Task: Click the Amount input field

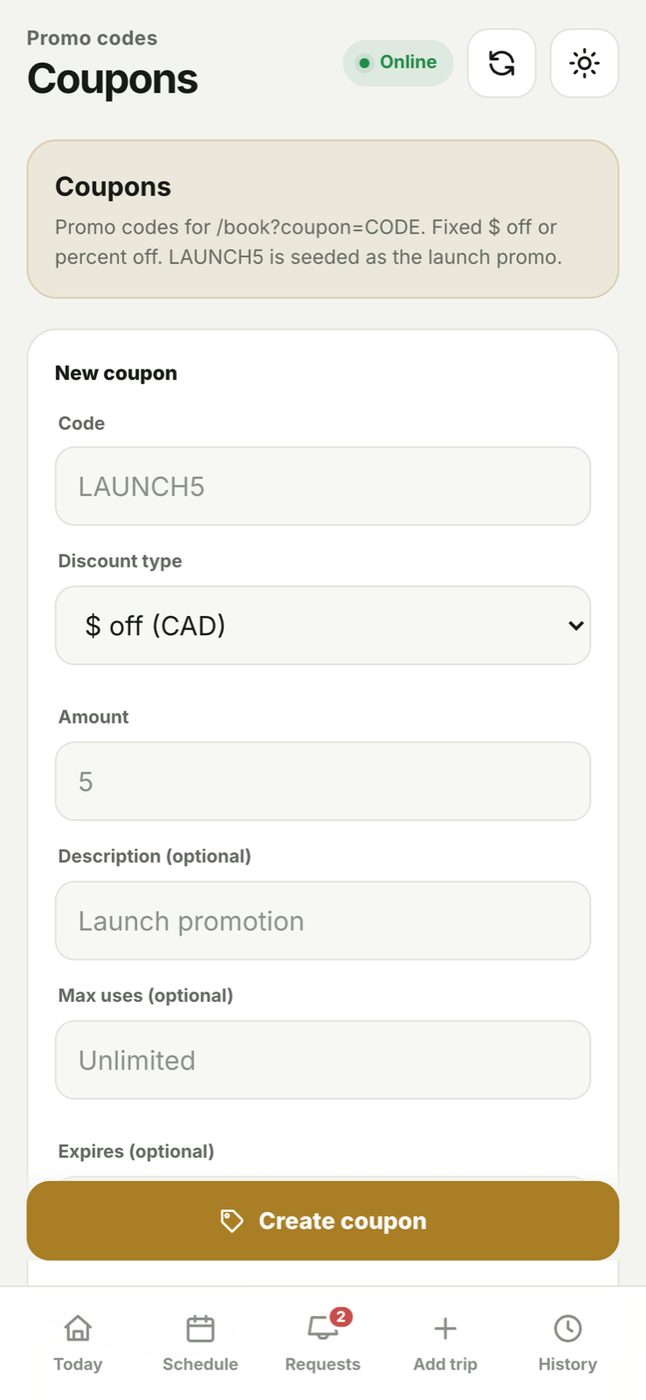Action: [x=323, y=781]
